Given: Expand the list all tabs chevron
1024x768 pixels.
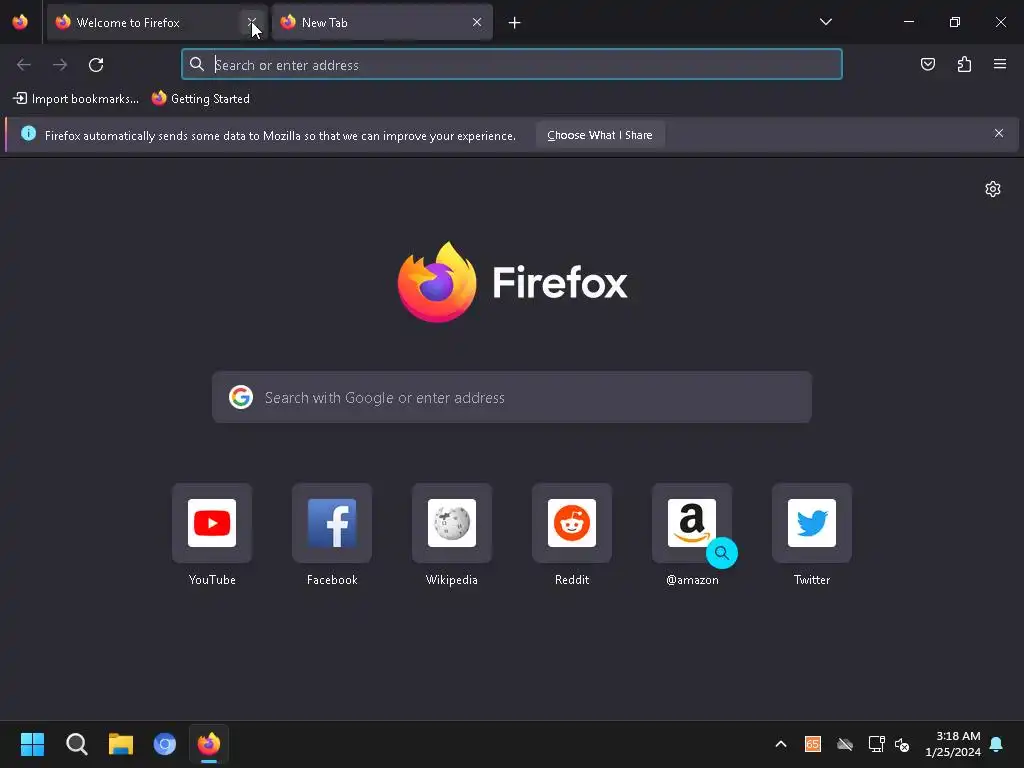Looking at the screenshot, I should pyautogui.click(x=825, y=22).
